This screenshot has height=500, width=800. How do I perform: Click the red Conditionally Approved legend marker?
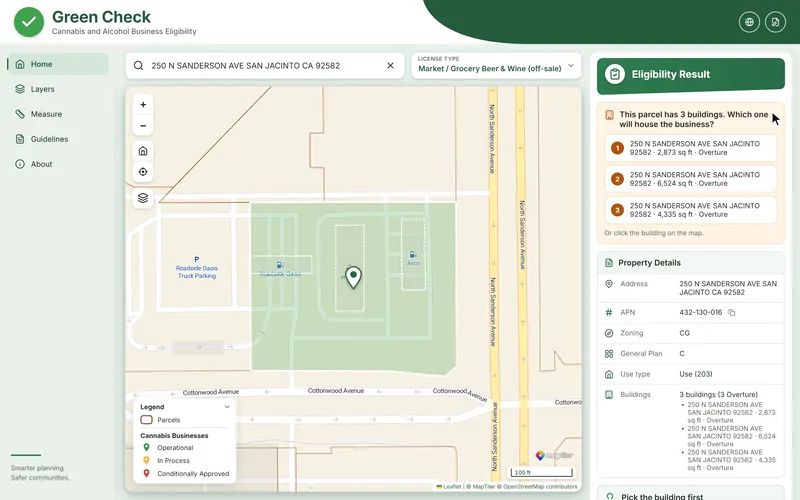click(x=146, y=473)
